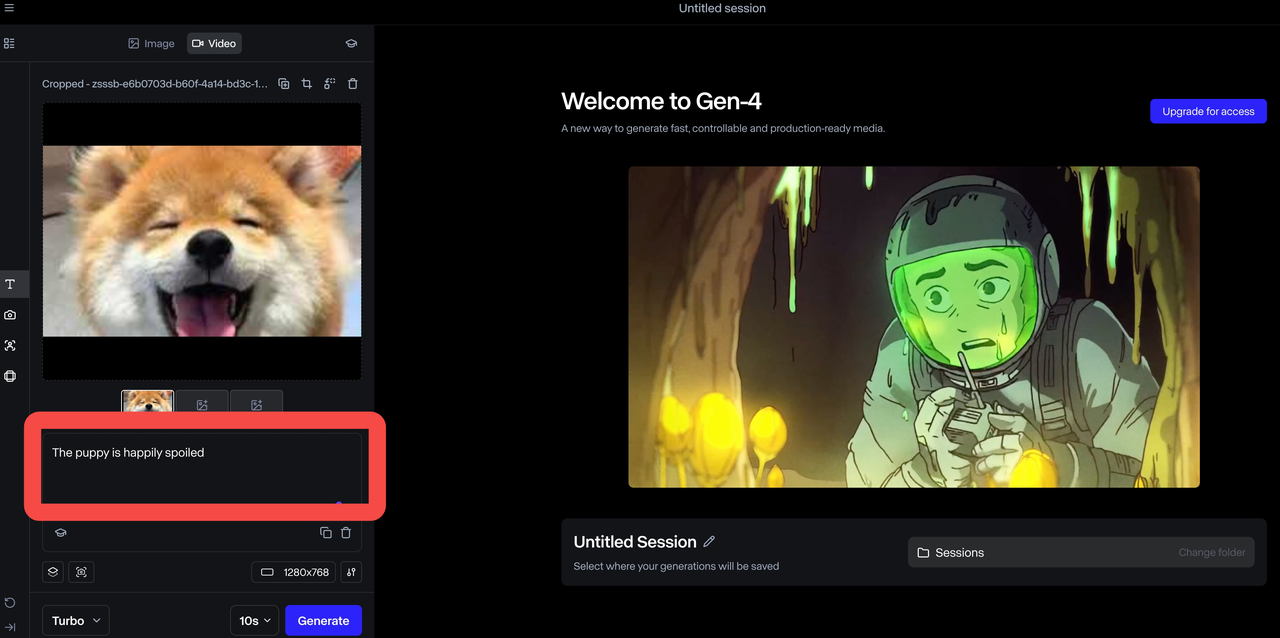The height and width of the screenshot is (638, 1280).
Task: Switch to the Image tab
Action: pos(151,43)
